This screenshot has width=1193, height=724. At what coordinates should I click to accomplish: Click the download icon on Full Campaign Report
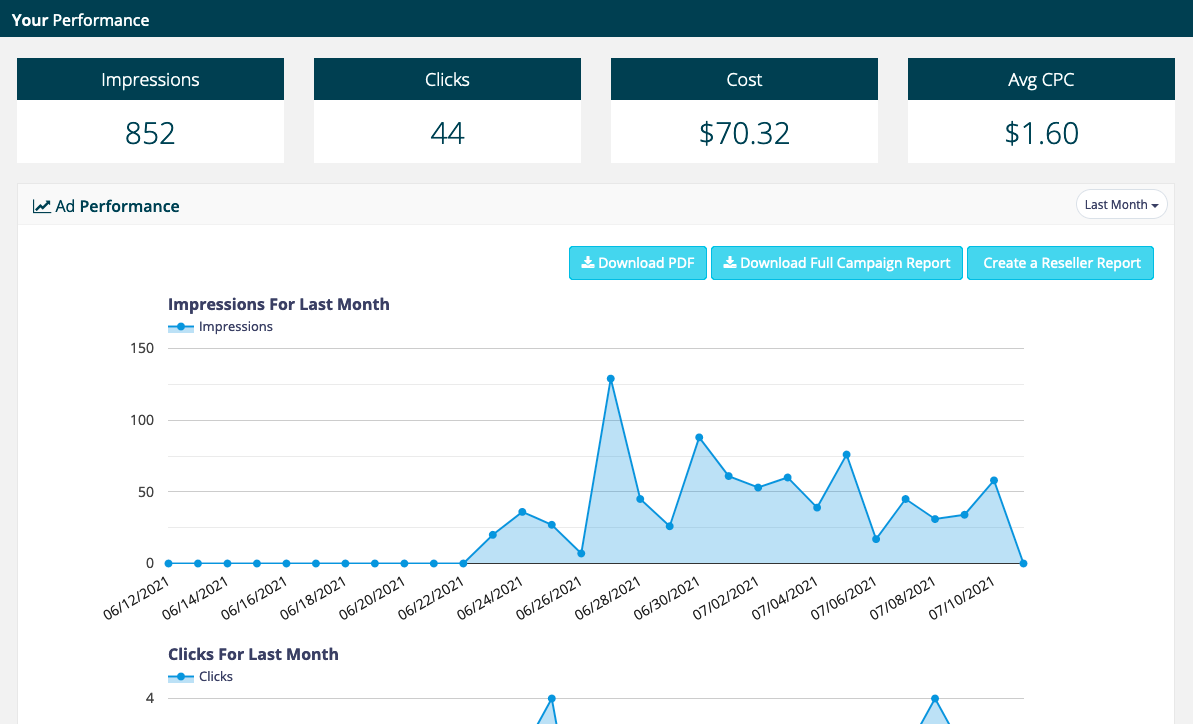(730, 263)
